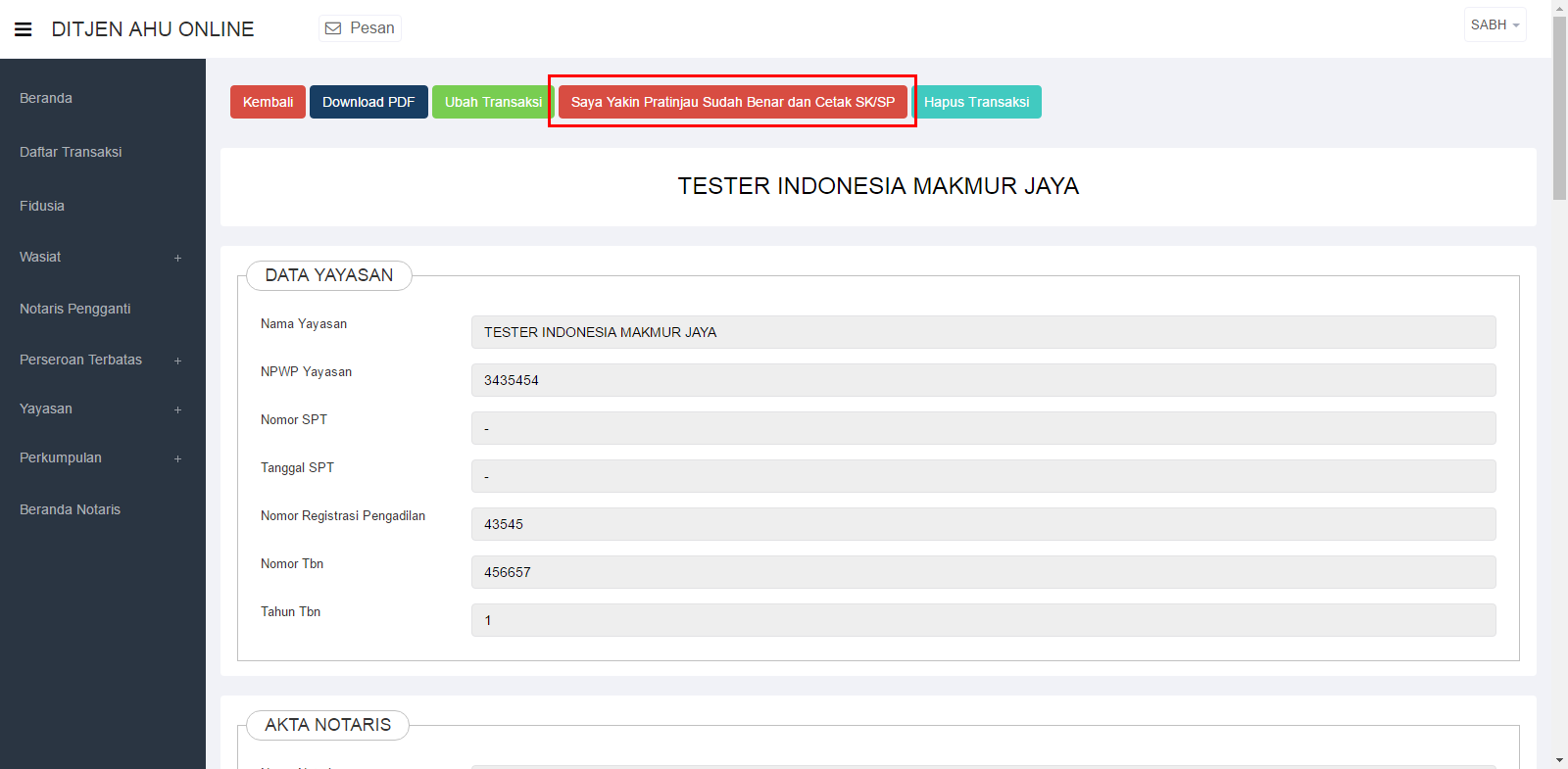This screenshot has width=1568, height=769.
Task: Open the Pesan envelope messages
Action: (x=360, y=28)
